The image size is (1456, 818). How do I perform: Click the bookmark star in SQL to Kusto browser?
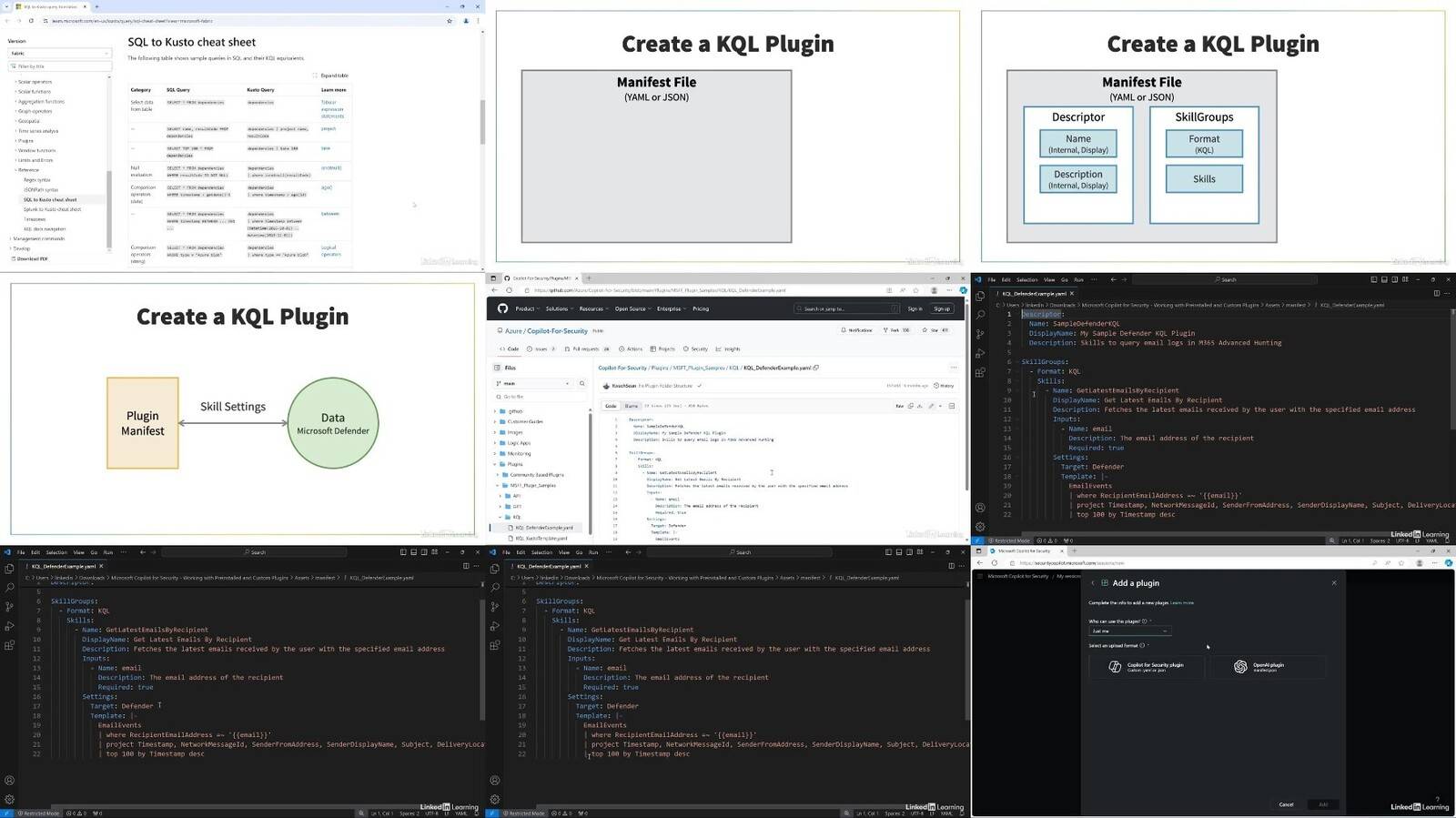tap(450, 20)
